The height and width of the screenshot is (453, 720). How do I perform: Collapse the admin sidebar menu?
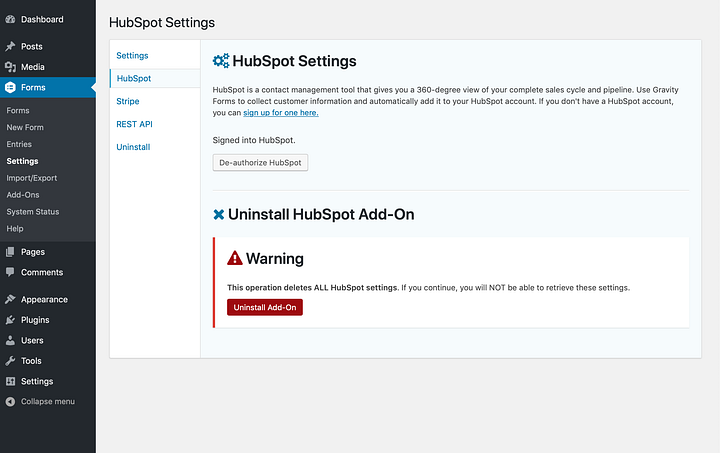click(48, 402)
